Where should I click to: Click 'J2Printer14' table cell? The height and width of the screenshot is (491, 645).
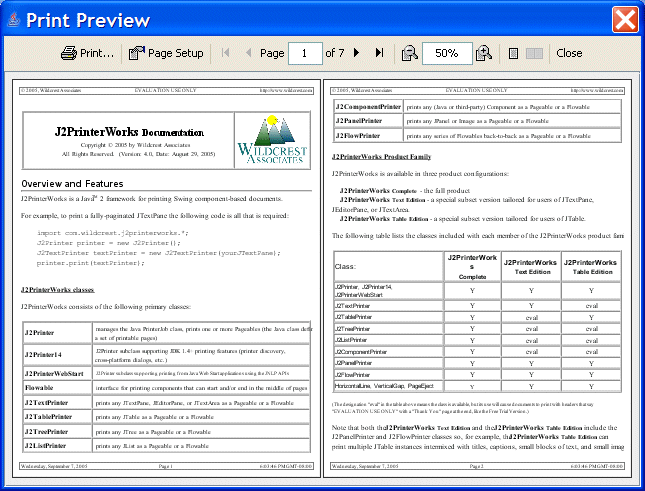[57, 355]
